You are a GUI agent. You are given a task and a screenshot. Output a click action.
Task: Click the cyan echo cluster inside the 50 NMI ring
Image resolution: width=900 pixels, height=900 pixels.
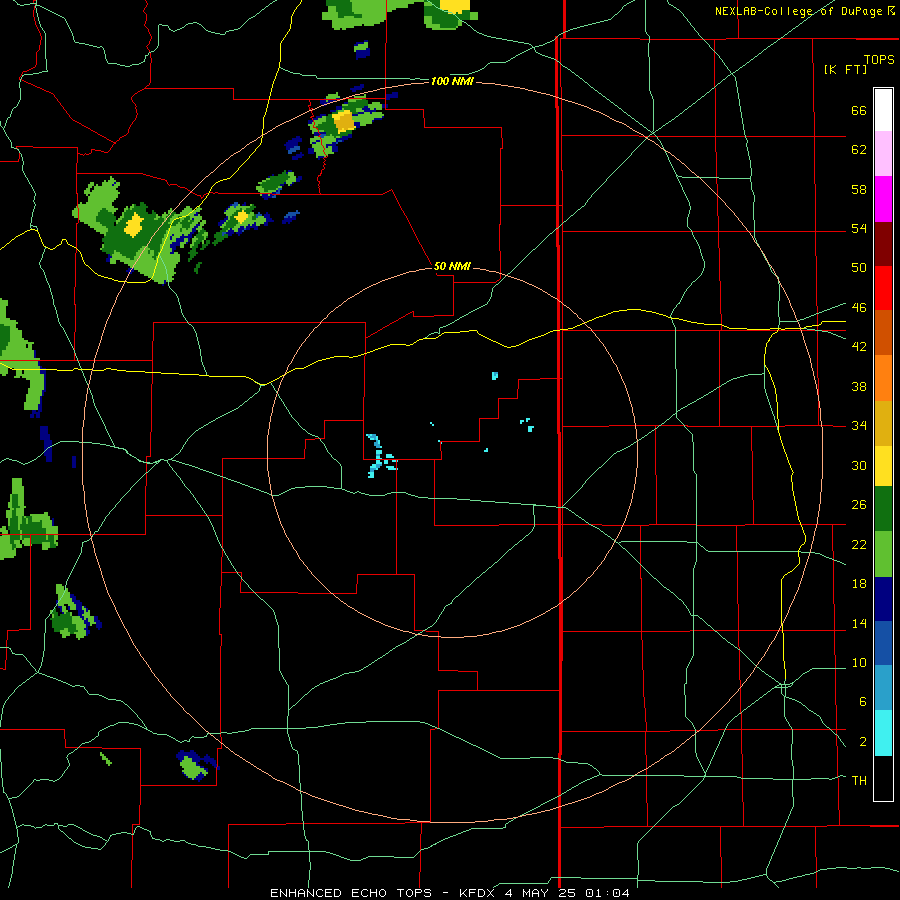(381, 456)
